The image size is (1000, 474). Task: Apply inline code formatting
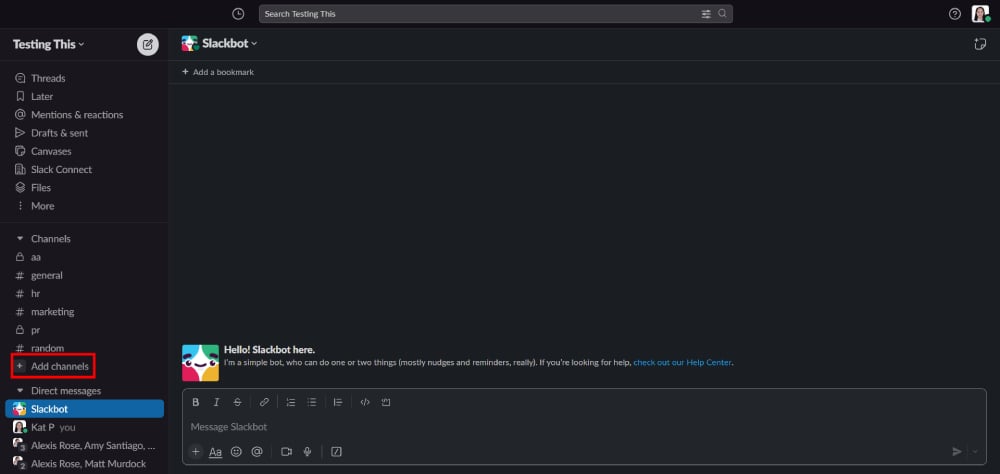pos(365,402)
